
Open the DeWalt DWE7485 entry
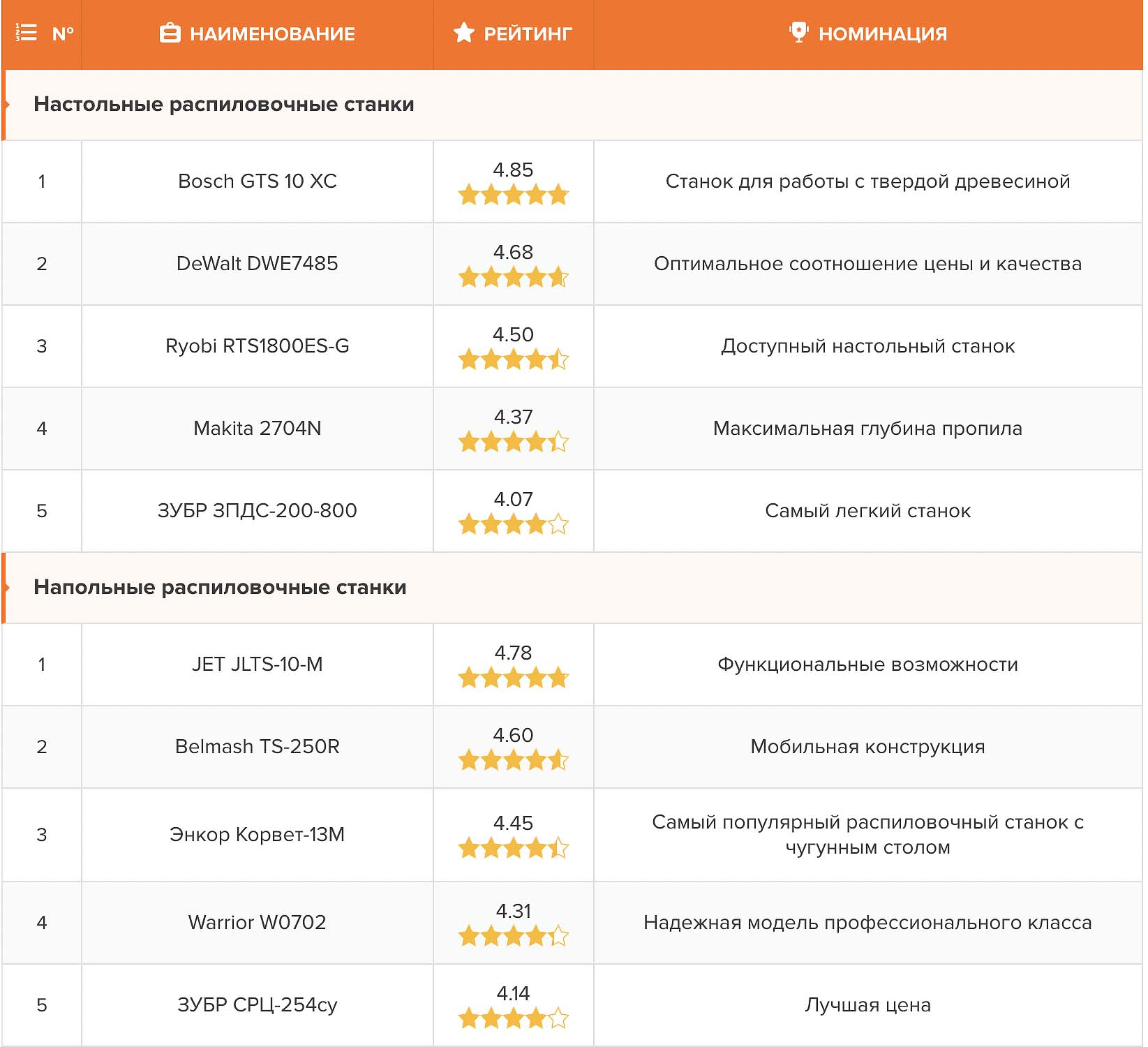pyautogui.click(x=257, y=264)
